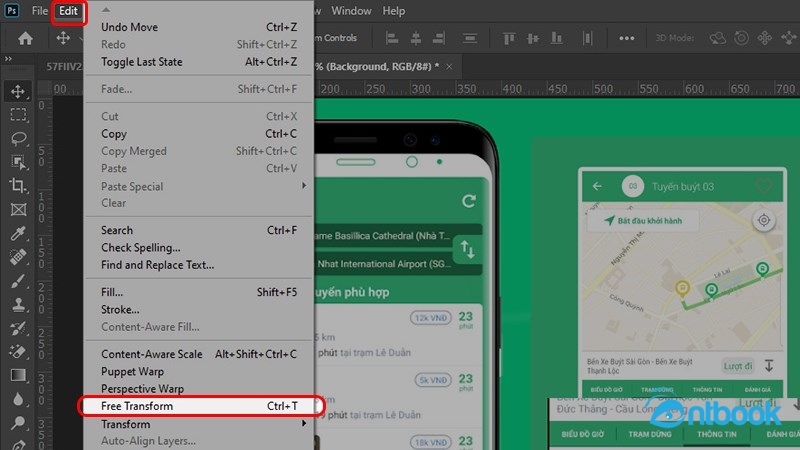Choose Stroke in the Edit menu
Viewport: 800px width, 450px height.
pos(199,310)
